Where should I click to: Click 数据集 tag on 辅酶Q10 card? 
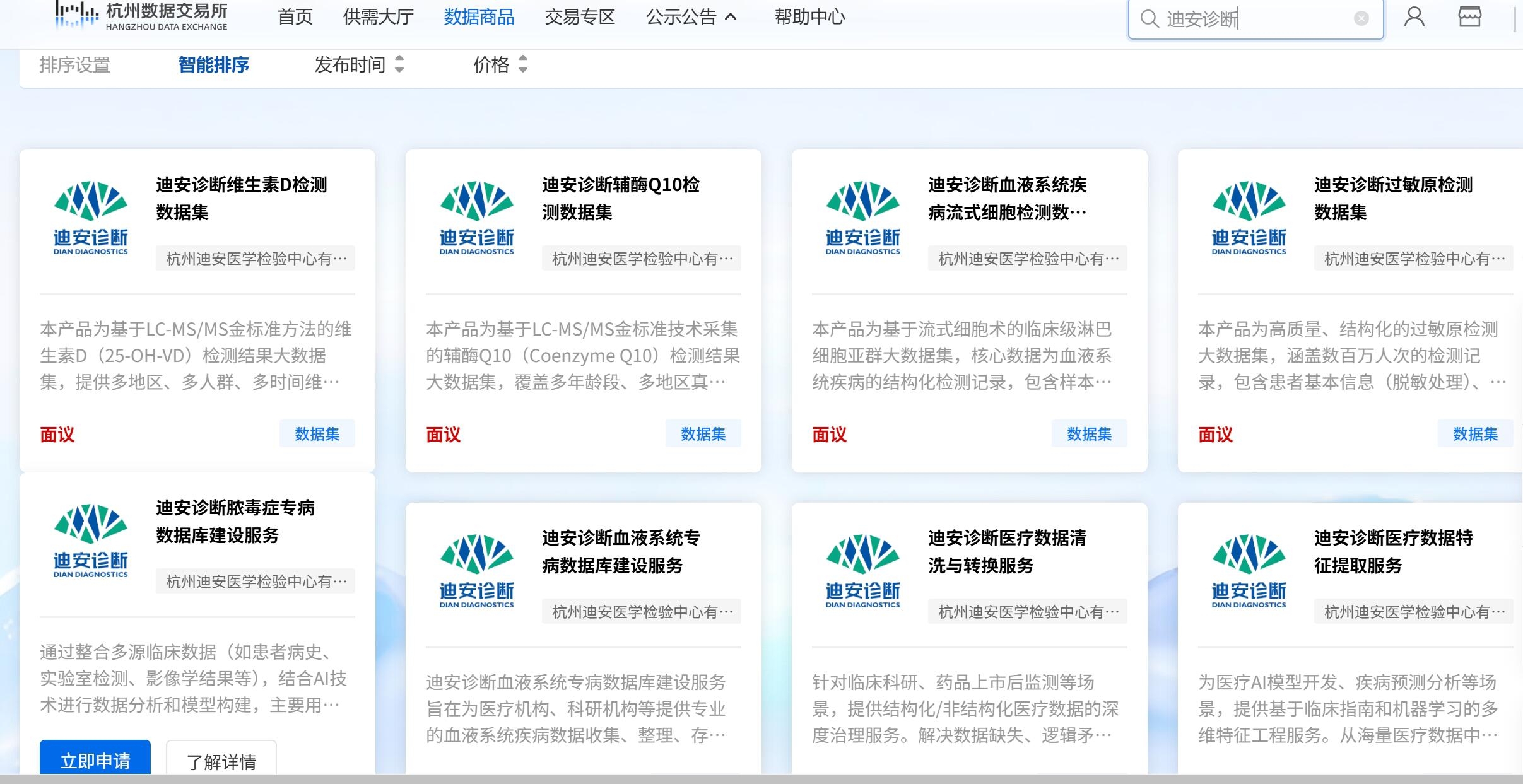[x=703, y=433]
